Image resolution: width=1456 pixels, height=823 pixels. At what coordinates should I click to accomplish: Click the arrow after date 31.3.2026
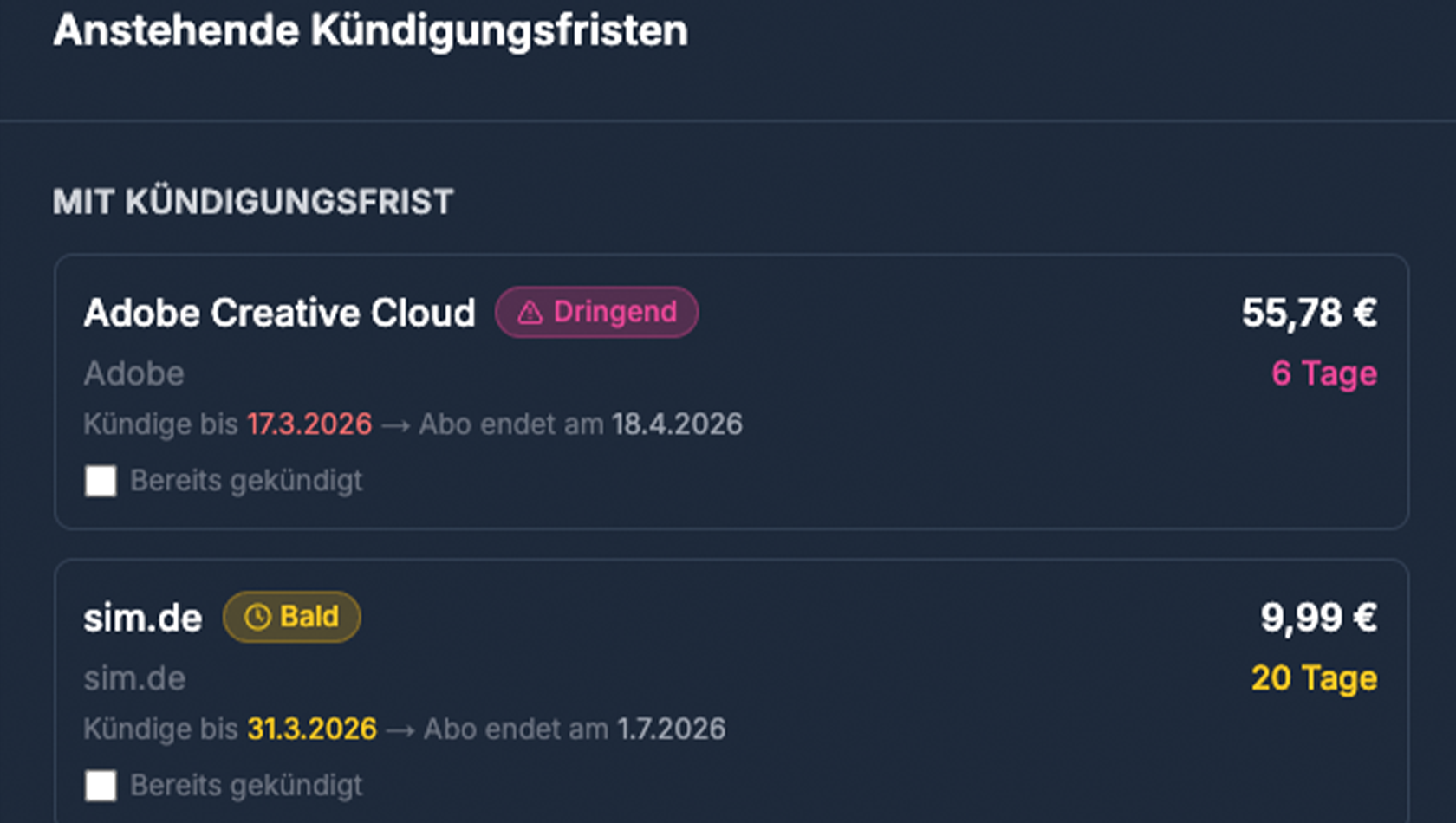click(400, 730)
